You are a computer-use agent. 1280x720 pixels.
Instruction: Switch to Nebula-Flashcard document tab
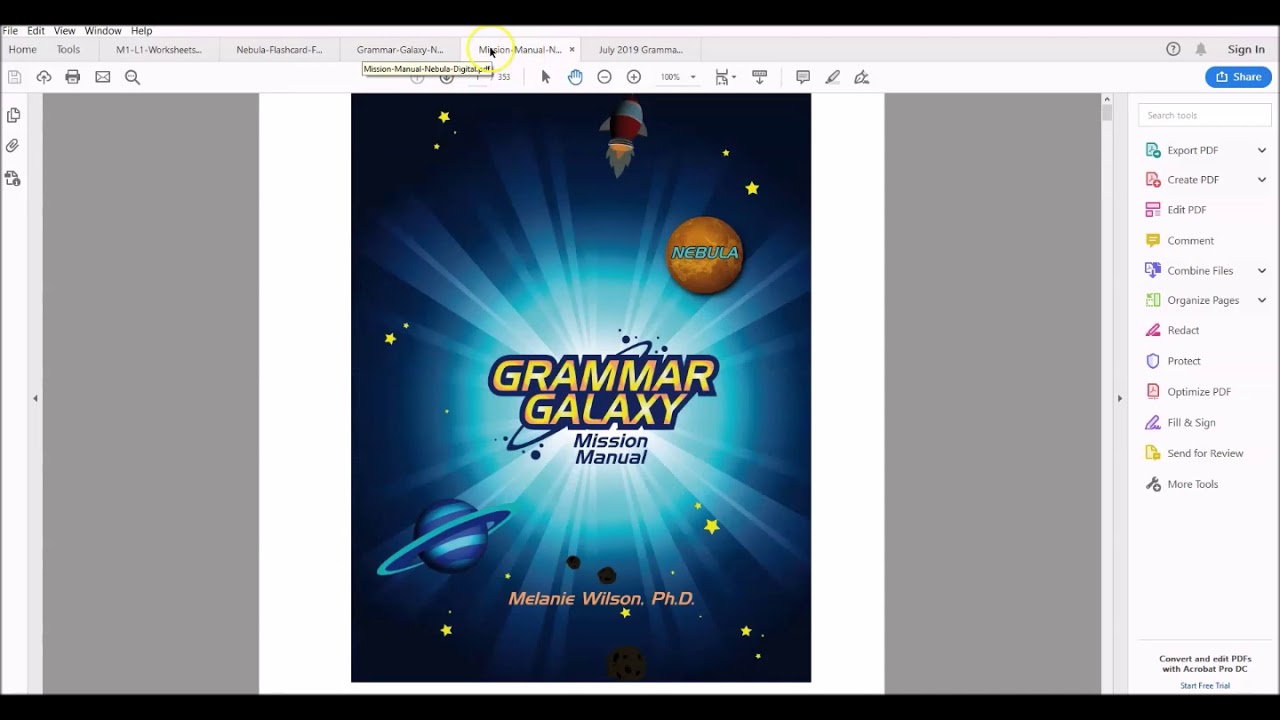coord(279,49)
